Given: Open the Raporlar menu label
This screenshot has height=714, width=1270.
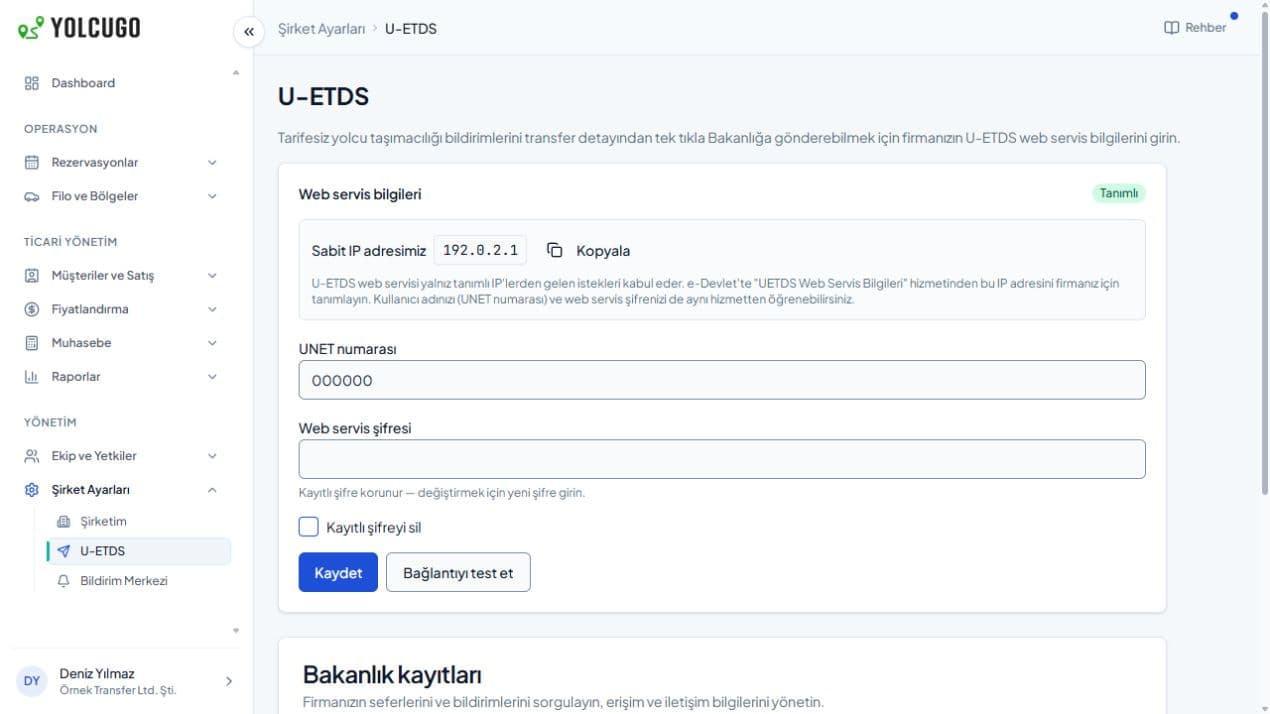Looking at the screenshot, I should pyautogui.click(x=76, y=377).
